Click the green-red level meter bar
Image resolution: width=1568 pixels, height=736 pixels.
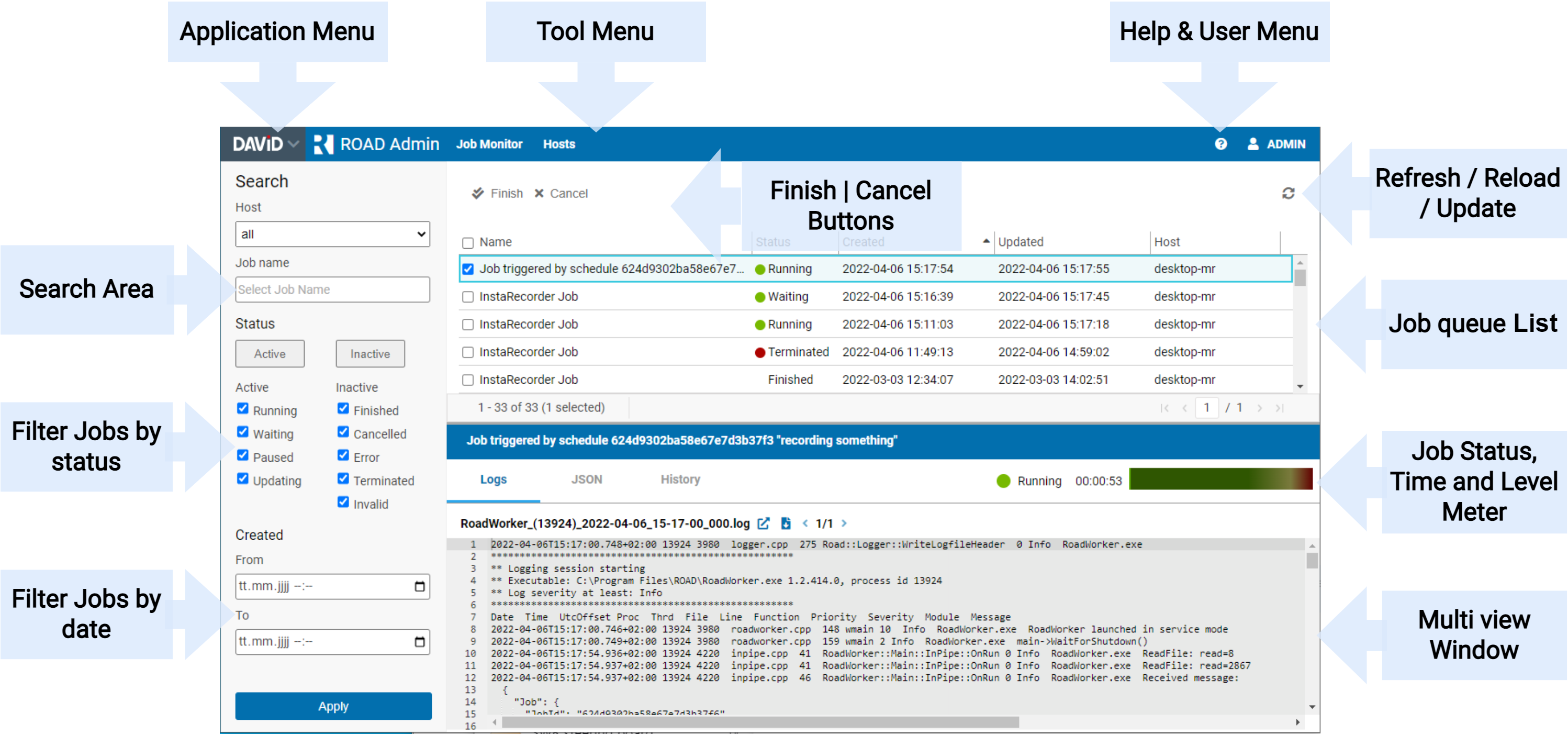point(1220,479)
